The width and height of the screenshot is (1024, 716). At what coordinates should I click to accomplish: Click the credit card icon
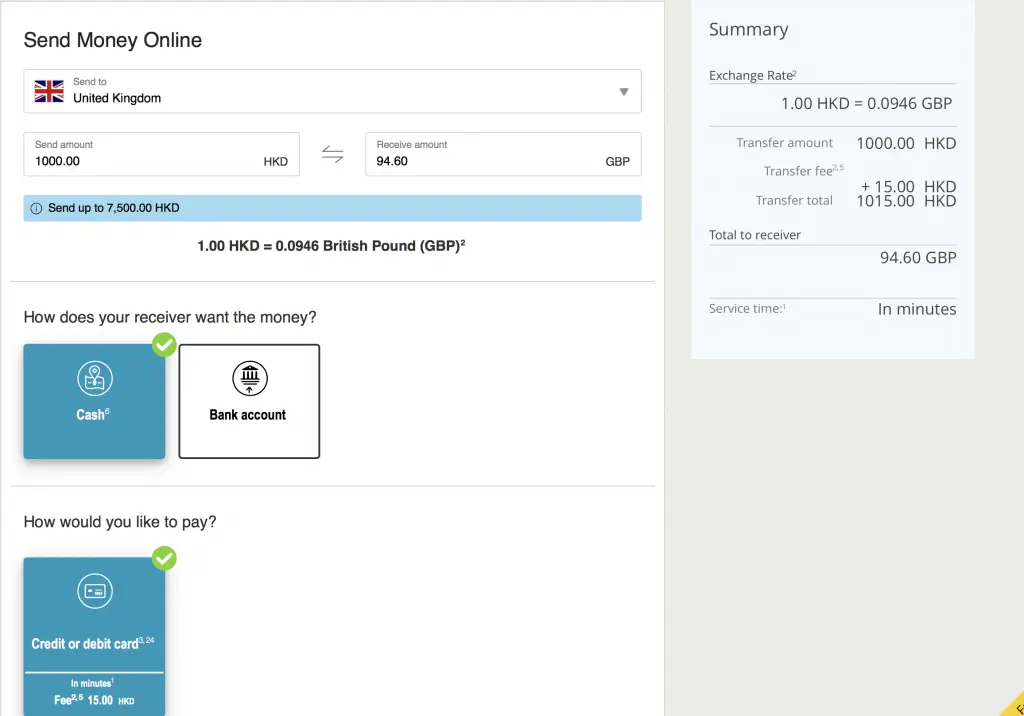95,591
